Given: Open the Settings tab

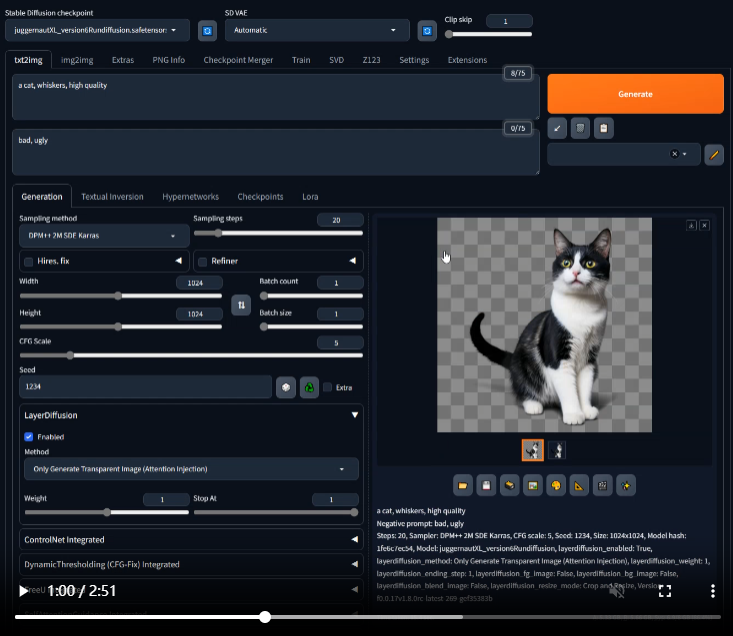Looking at the screenshot, I should 414,60.
